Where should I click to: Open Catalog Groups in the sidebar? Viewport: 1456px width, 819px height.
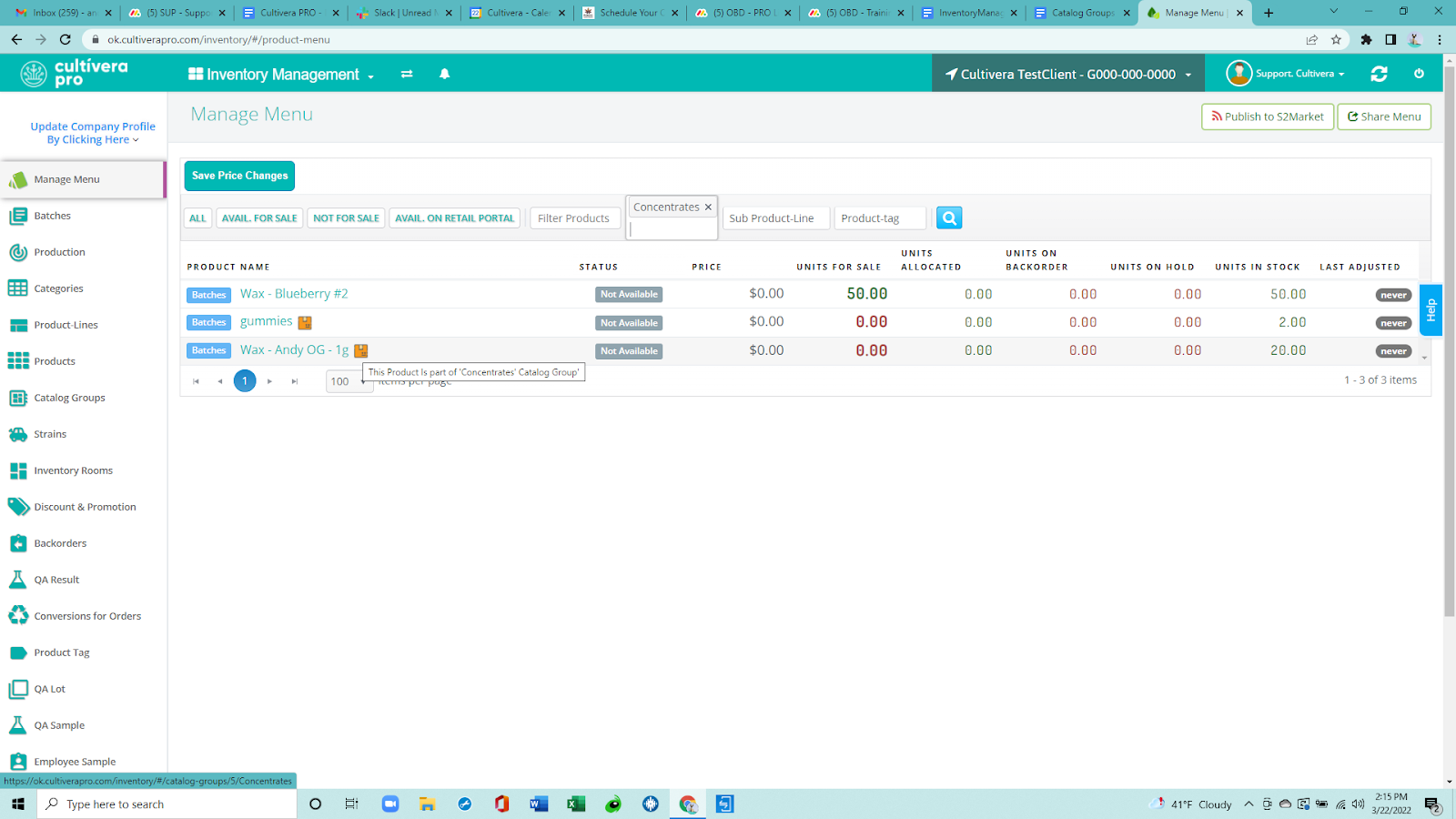(69, 398)
